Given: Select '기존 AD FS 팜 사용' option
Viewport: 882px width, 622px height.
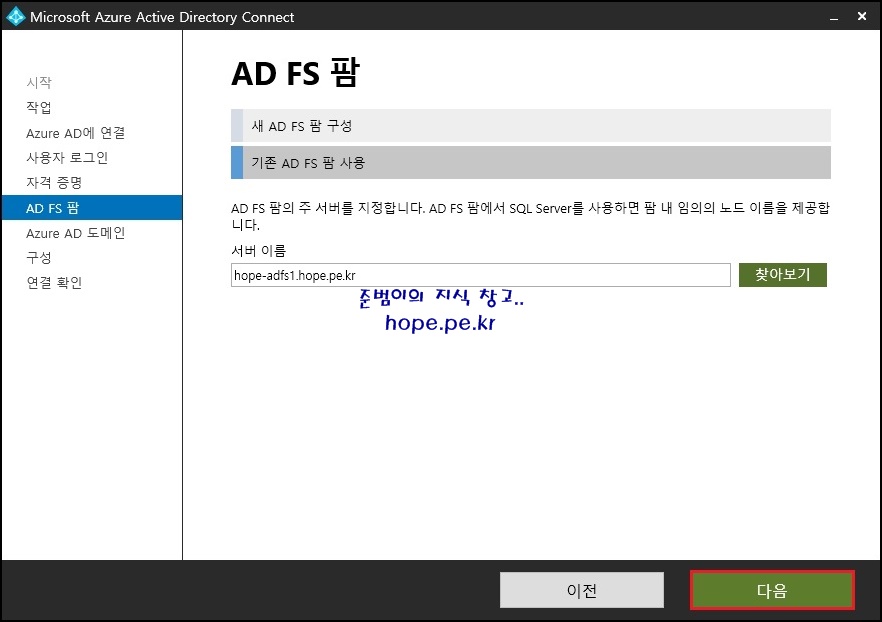Looking at the screenshot, I should coord(530,163).
